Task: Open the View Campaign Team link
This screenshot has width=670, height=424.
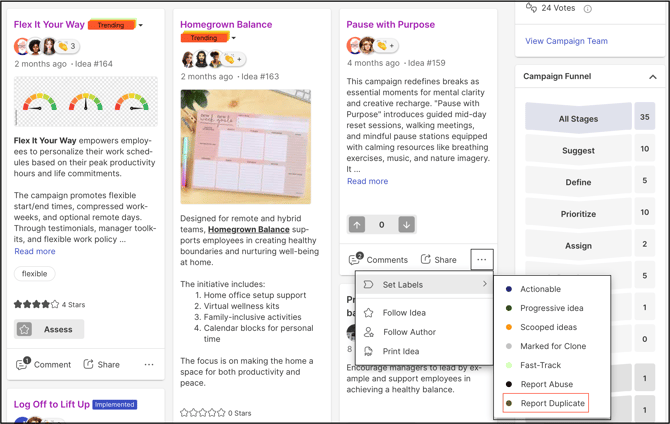Action: point(566,41)
